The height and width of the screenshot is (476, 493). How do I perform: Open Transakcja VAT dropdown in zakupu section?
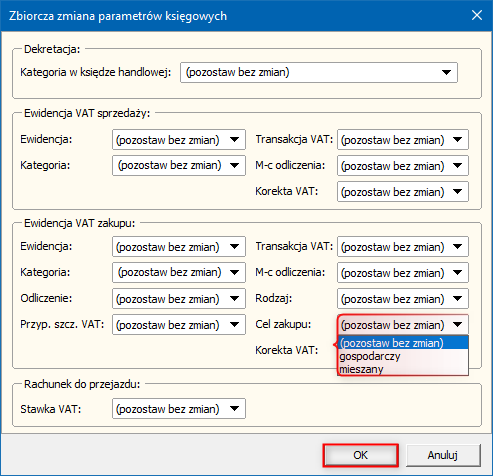click(403, 247)
